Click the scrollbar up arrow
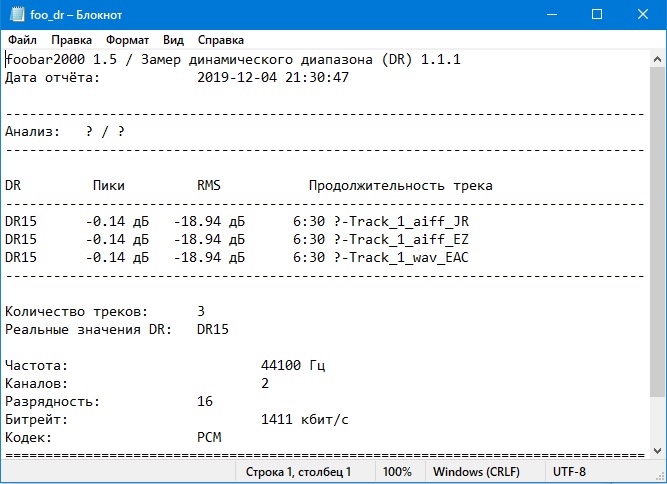The width and height of the screenshot is (667, 484). (657, 59)
